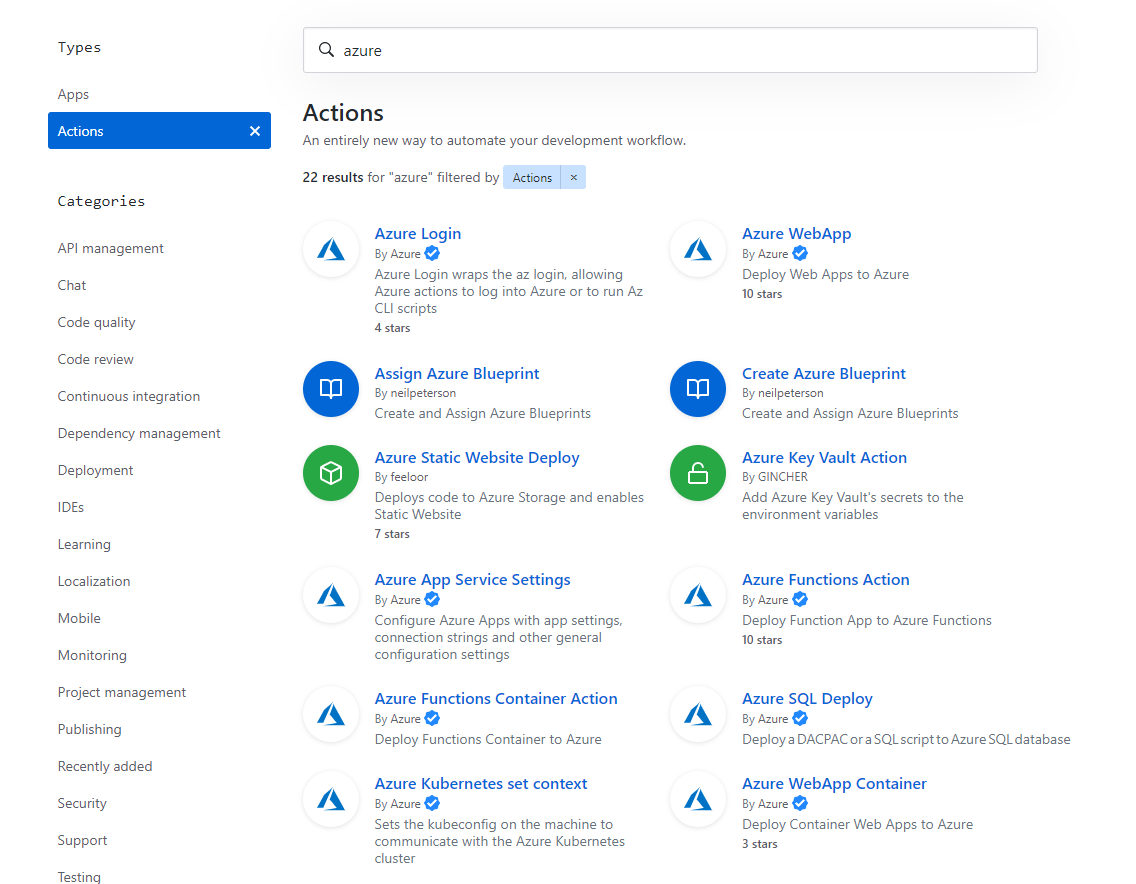
Task: Open the Assign Azure Blueprint book icon
Action: point(330,389)
